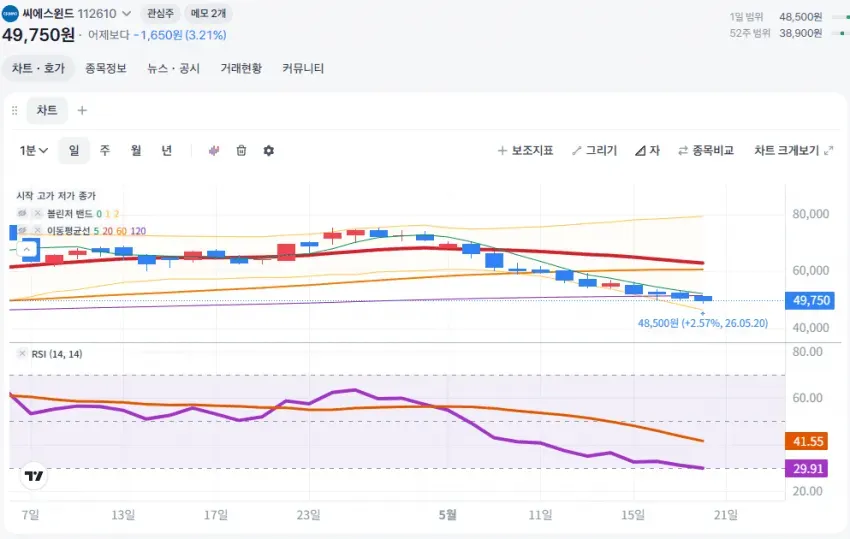The width and height of the screenshot is (850, 539).
Task: Click the plus icon to add panel
Action: (x=82, y=111)
